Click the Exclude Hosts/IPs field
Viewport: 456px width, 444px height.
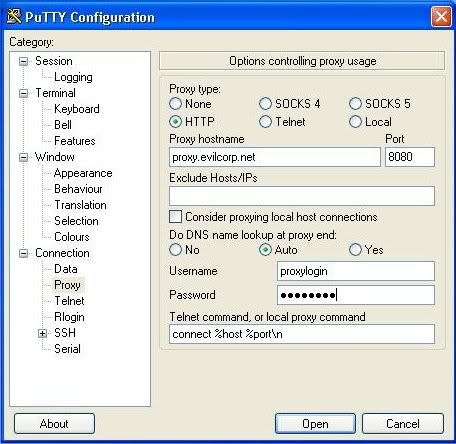pos(302,196)
